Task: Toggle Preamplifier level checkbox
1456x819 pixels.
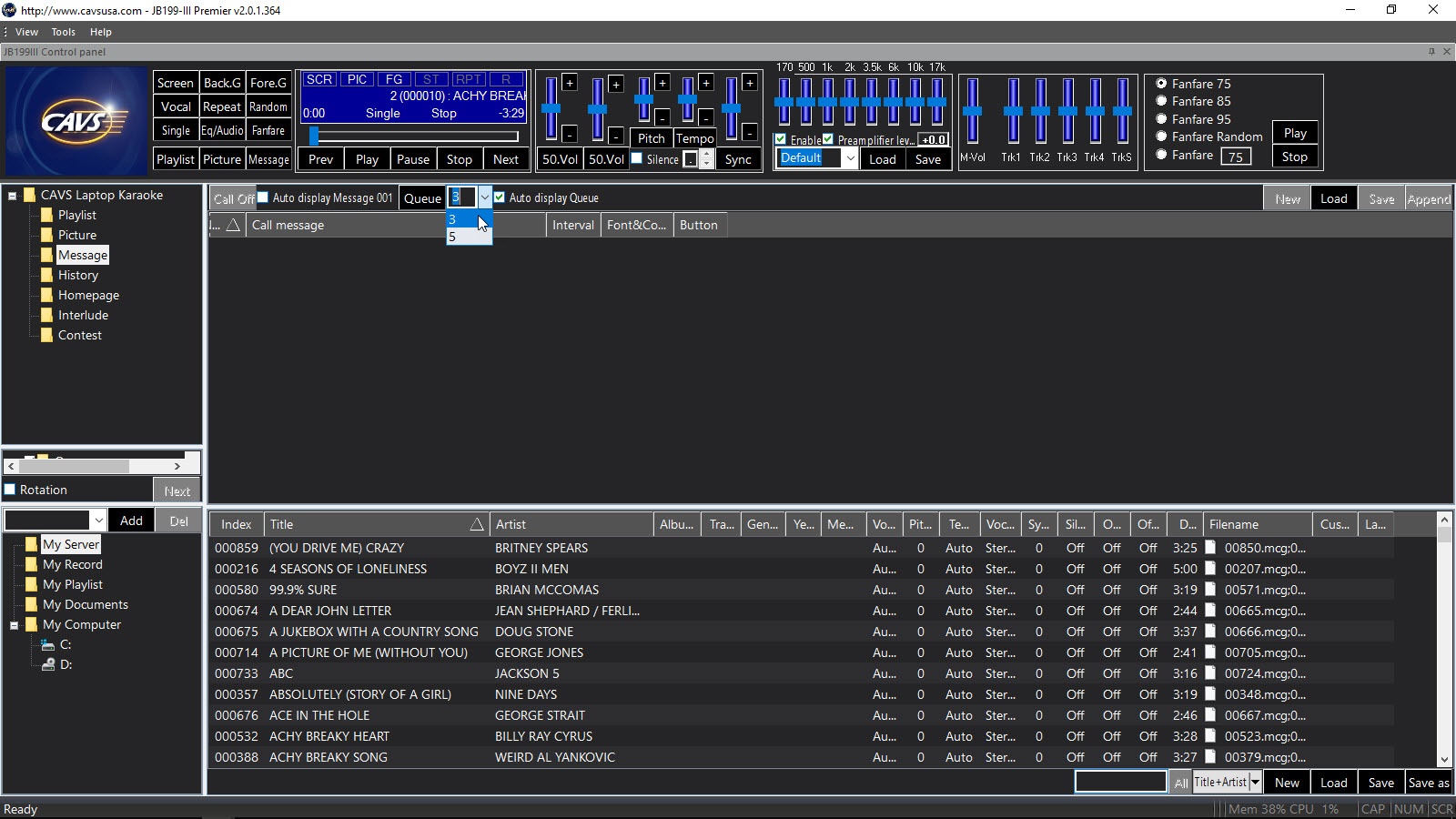Action: coord(828,139)
